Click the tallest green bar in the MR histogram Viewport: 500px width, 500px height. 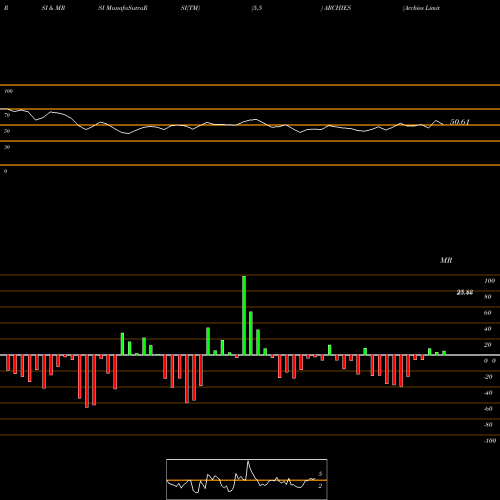pyautogui.click(x=244, y=315)
